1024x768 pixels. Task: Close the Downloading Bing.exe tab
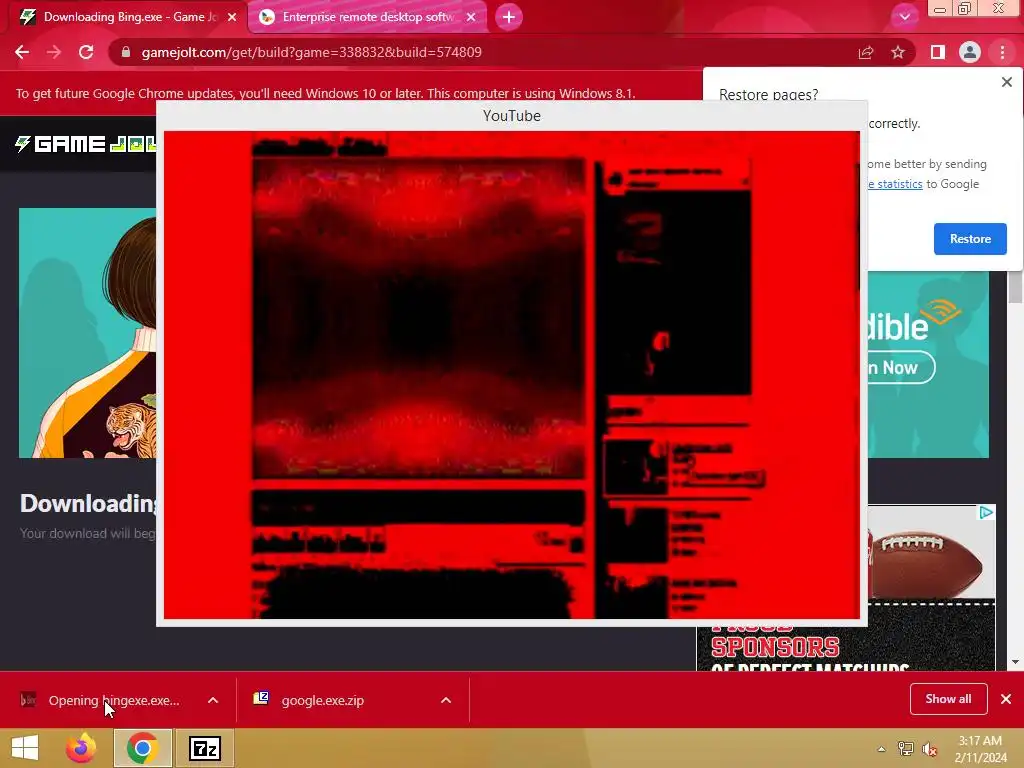pyautogui.click(x=232, y=17)
